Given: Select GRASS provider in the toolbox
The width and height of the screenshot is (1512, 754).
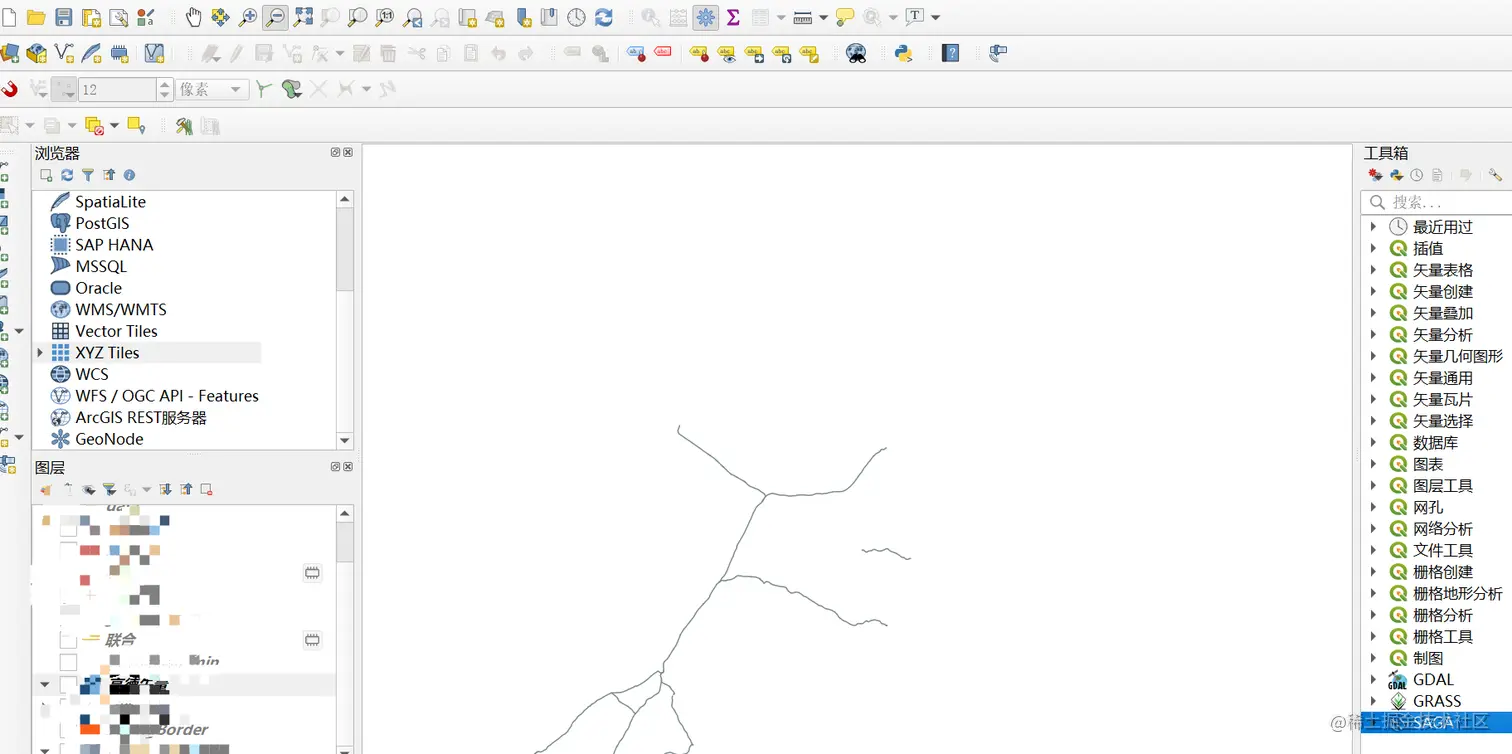Looking at the screenshot, I should [1437, 701].
